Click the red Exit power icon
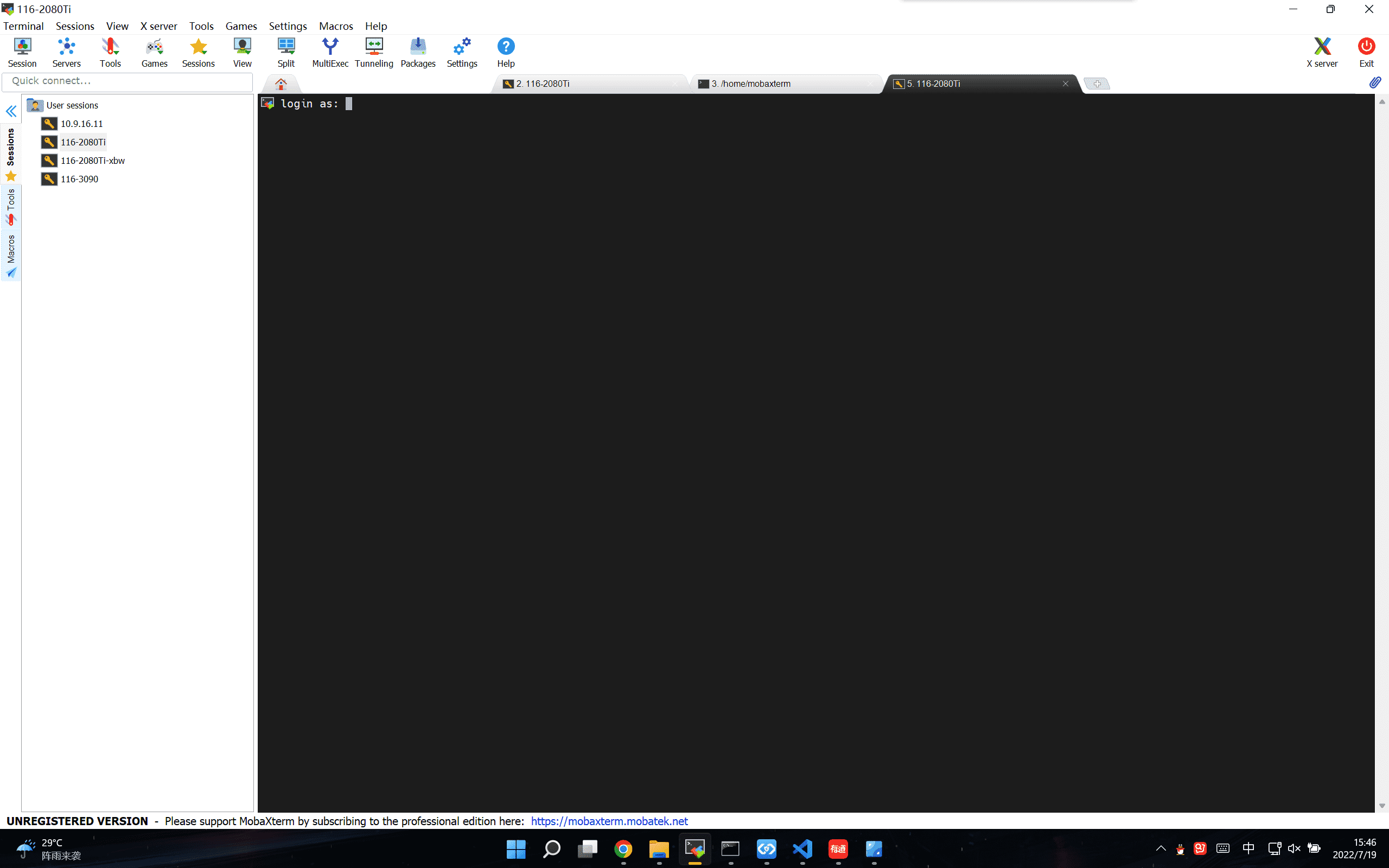Image resolution: width=1389 pixels, height=868 pixels. [1367, 53]
